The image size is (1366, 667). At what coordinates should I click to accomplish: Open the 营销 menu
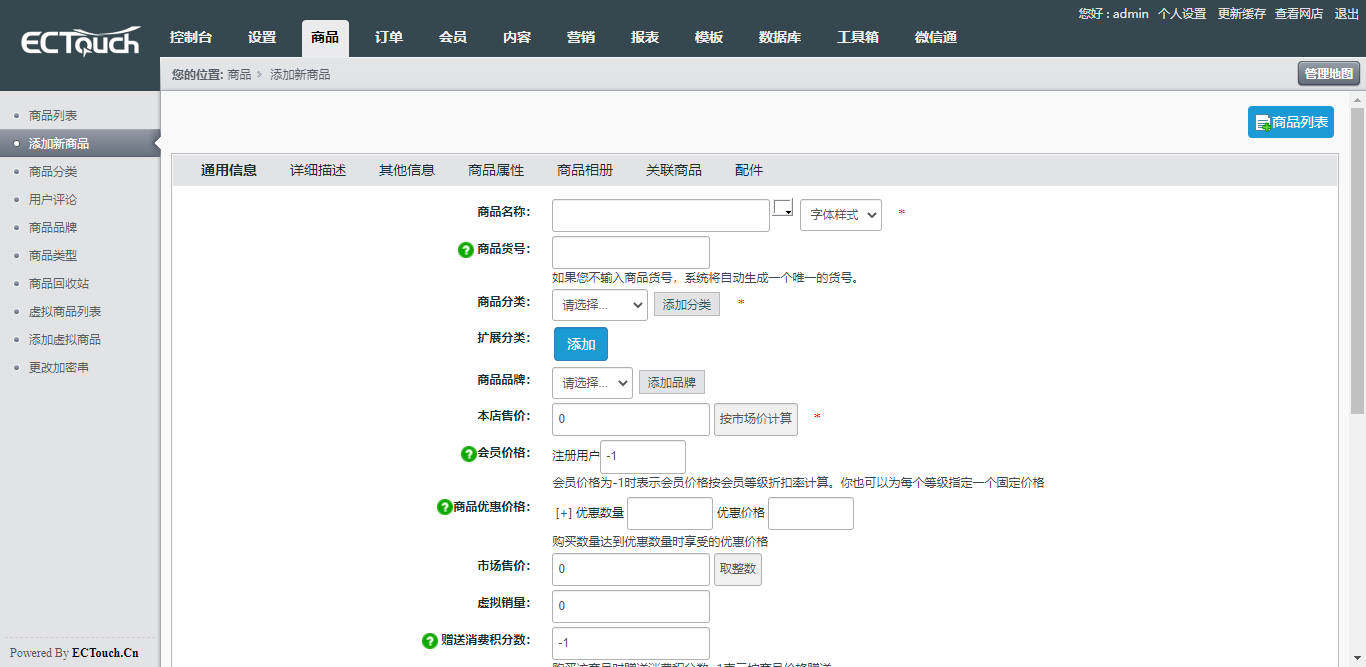(x=581, y=38)
